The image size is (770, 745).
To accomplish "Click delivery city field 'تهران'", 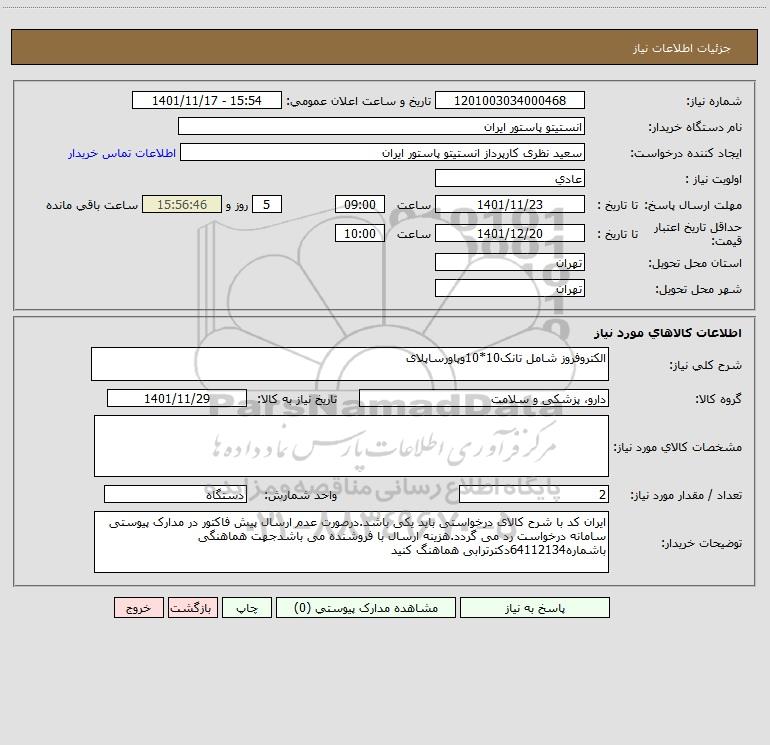I will 510,288.
